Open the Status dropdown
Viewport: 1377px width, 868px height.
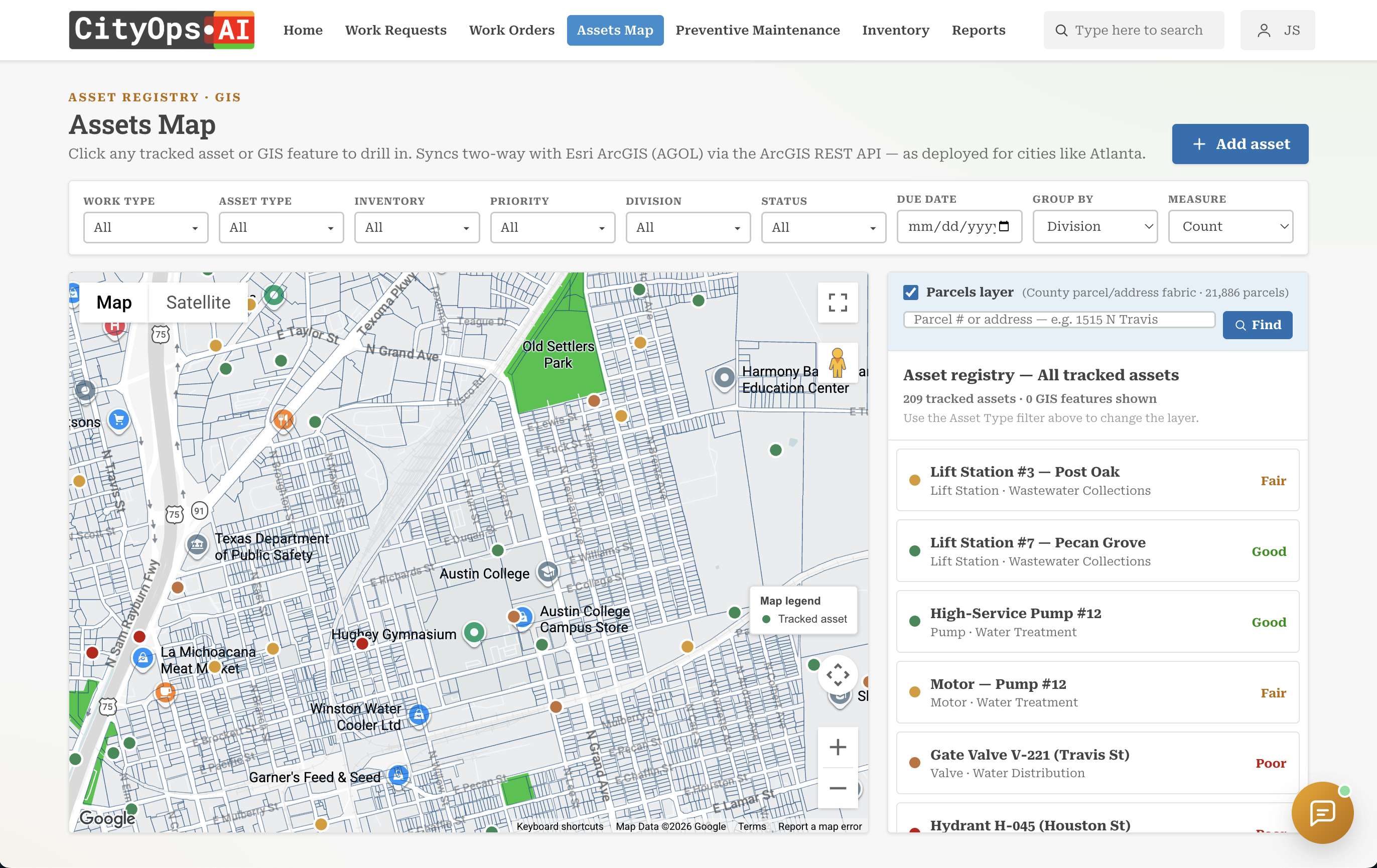tap(823, 228)
